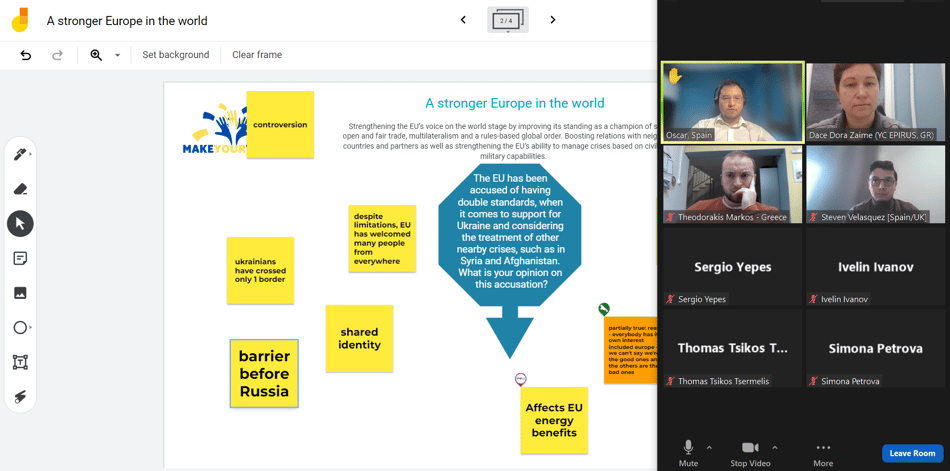Open audio options arrow next to Mute
This screenshot has height=471, width=950.
tap(709, 448)
